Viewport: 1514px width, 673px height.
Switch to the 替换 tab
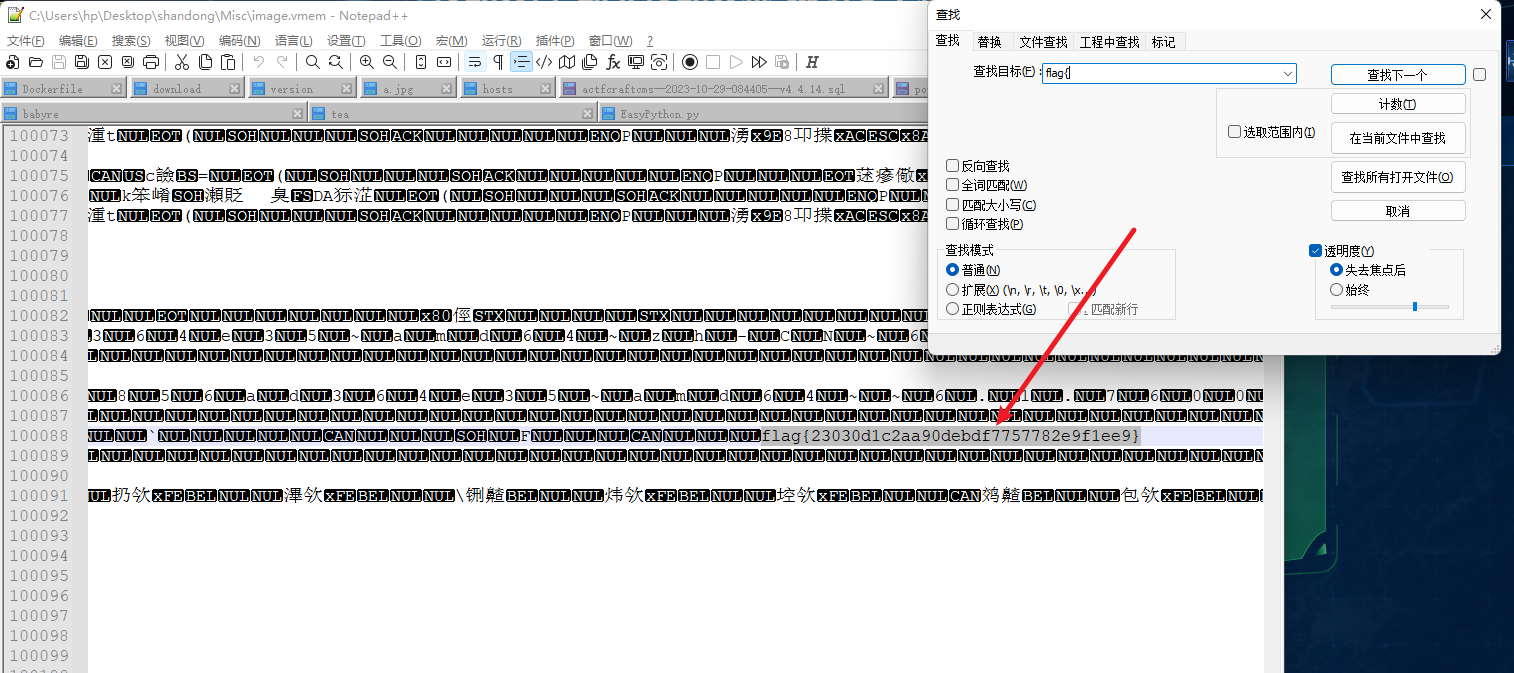point(989,42)
